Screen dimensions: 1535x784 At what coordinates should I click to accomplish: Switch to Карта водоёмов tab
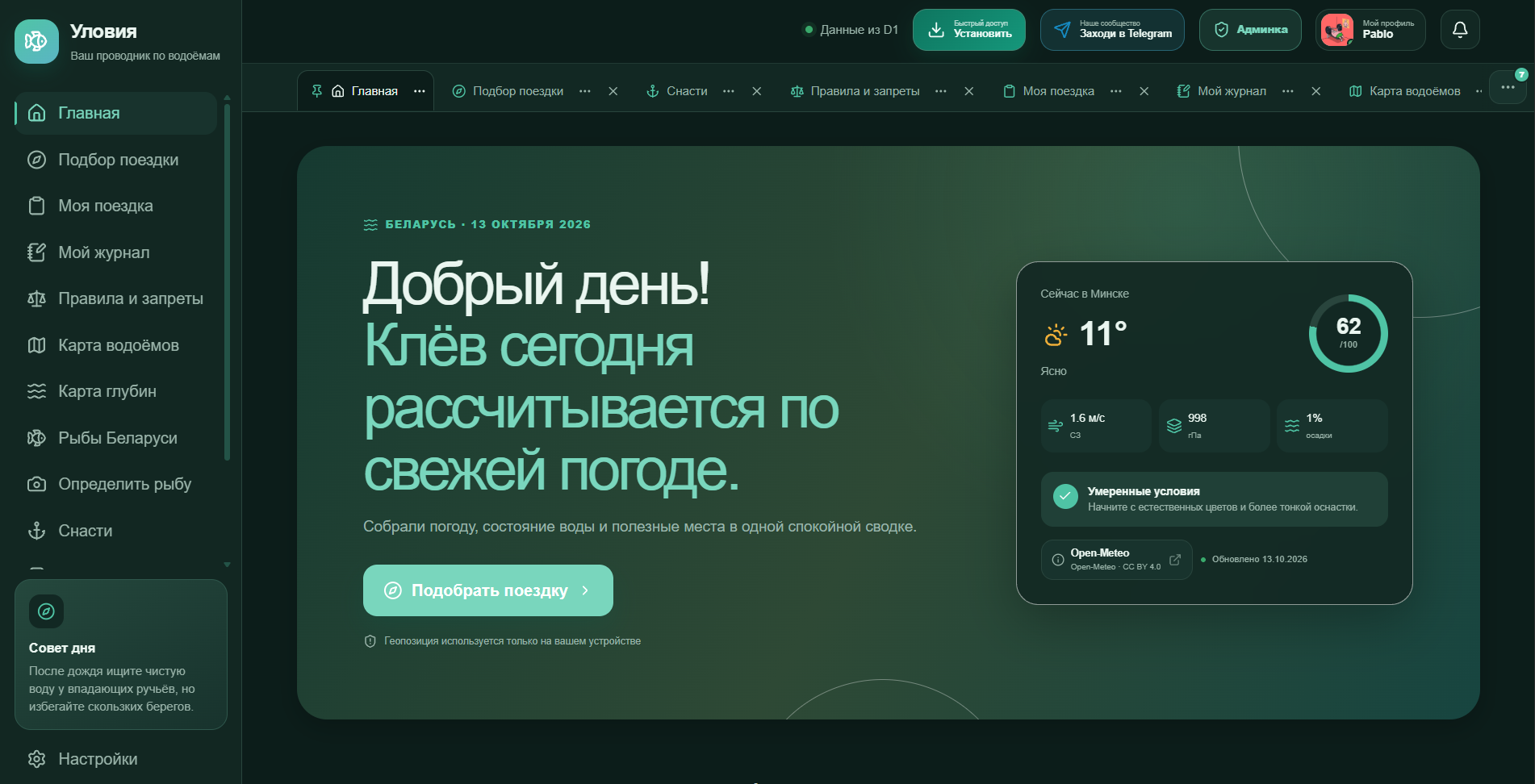point(1405,91)
